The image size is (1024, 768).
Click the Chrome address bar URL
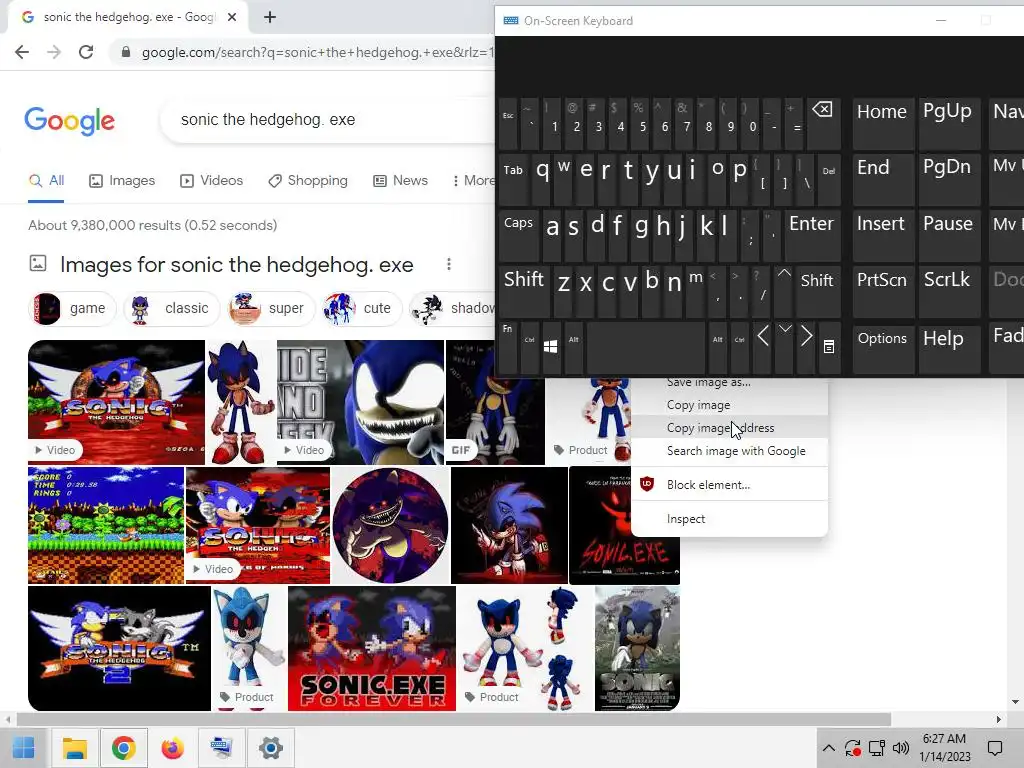pos(318,52)
